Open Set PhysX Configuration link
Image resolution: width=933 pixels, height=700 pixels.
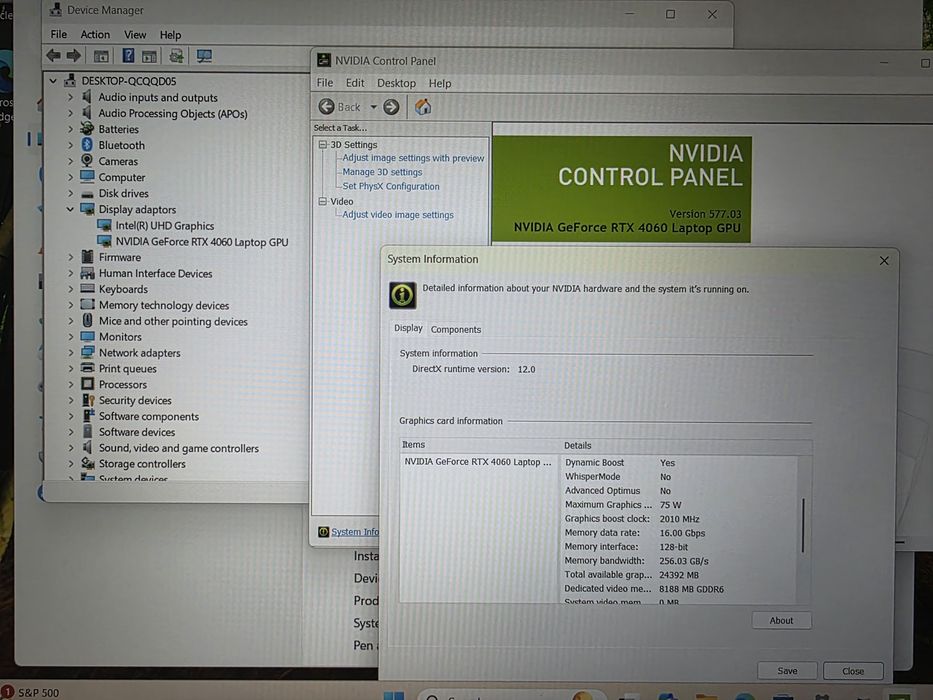point(391,186)
